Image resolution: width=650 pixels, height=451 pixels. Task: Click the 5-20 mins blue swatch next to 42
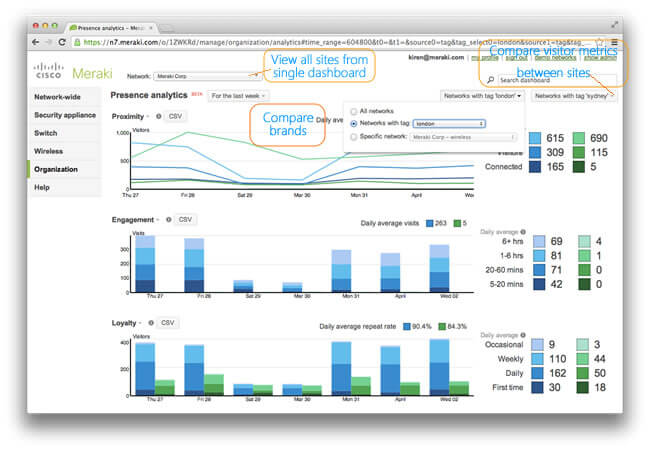tap(539, 284)
